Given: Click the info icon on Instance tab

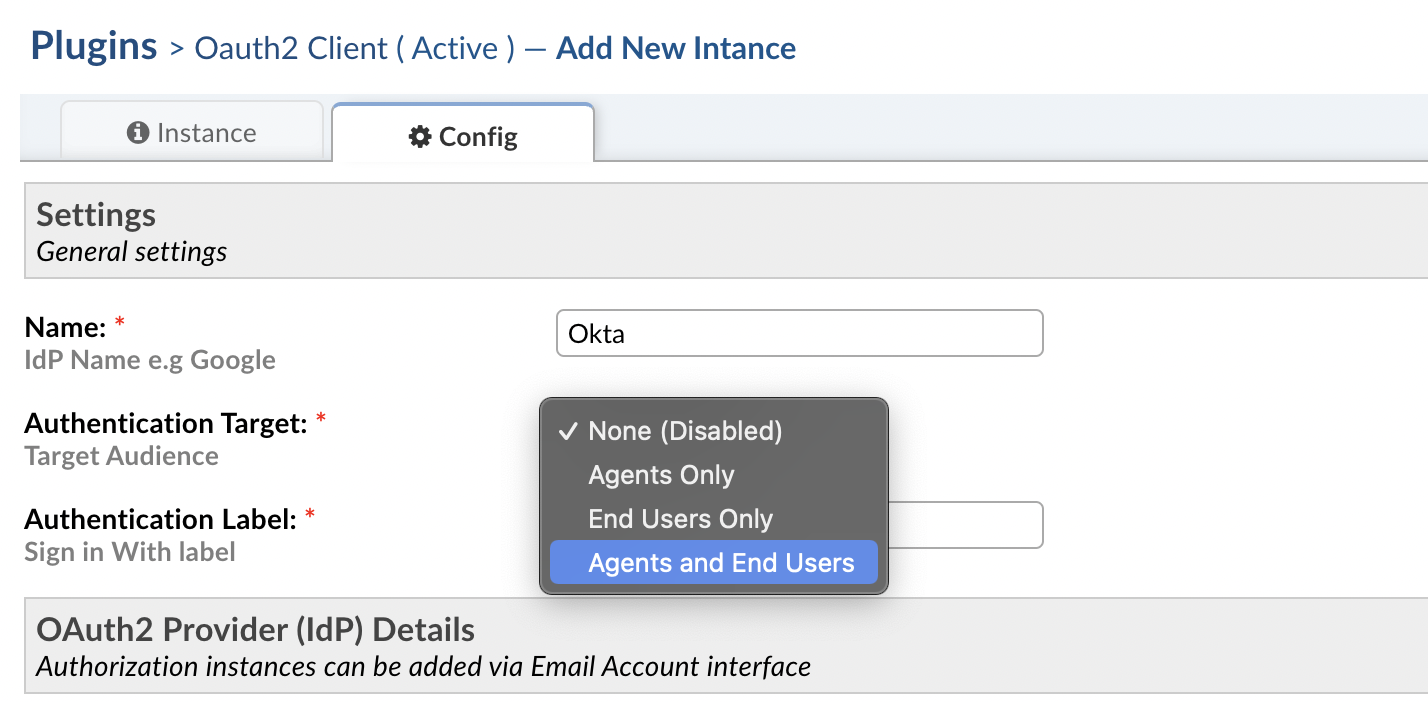Looking at the screenshot, I should pos(137,131).
